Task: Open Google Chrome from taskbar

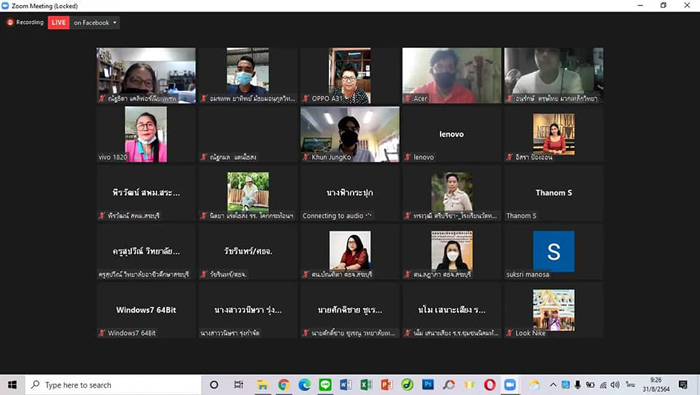Action: point(283,385)
